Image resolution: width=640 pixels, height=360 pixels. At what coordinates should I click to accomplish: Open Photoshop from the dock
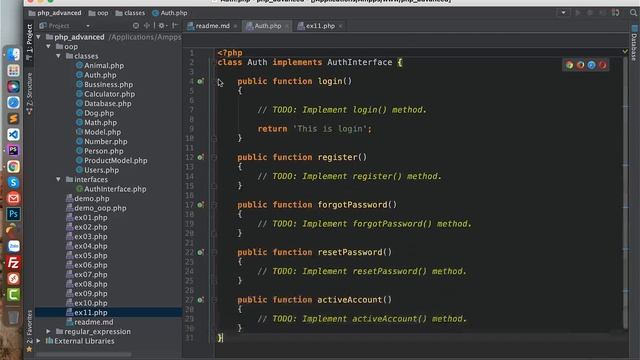[x=13, y=214]
